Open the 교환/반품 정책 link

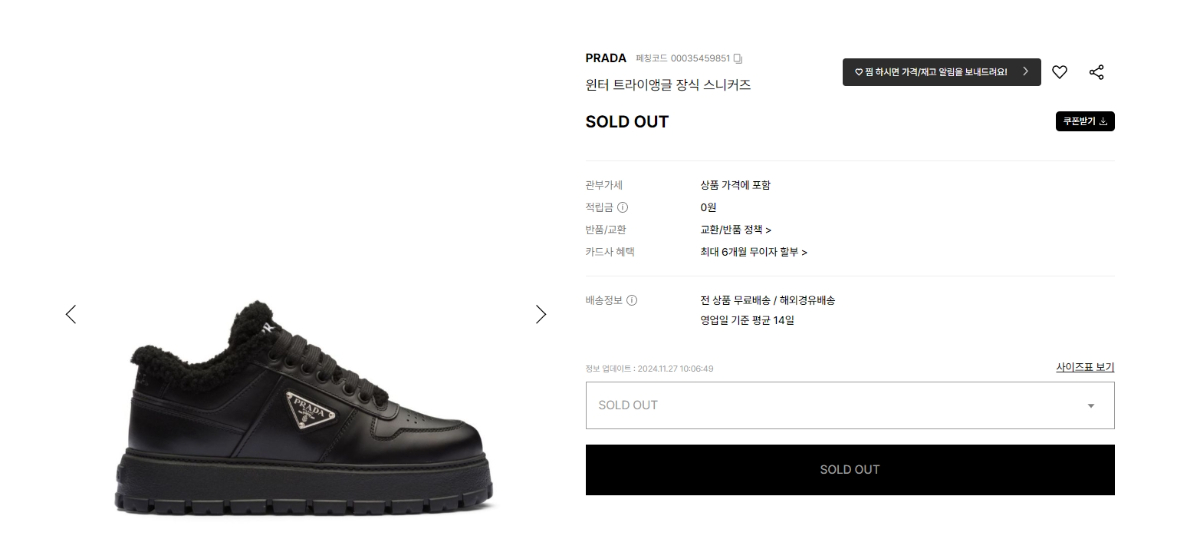735,230
